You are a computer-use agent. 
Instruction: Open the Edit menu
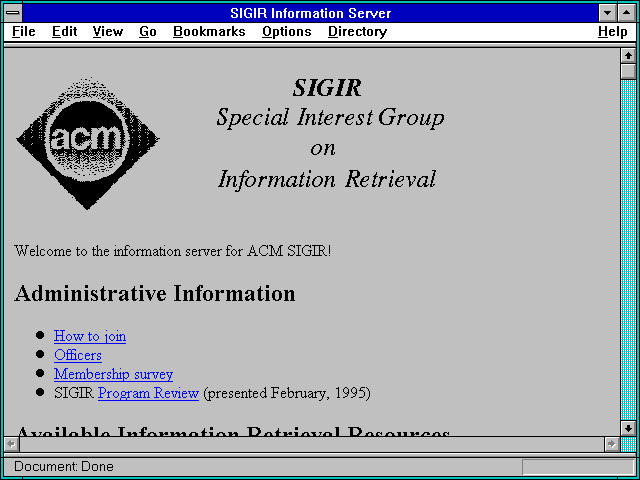[x=64, y=31]
